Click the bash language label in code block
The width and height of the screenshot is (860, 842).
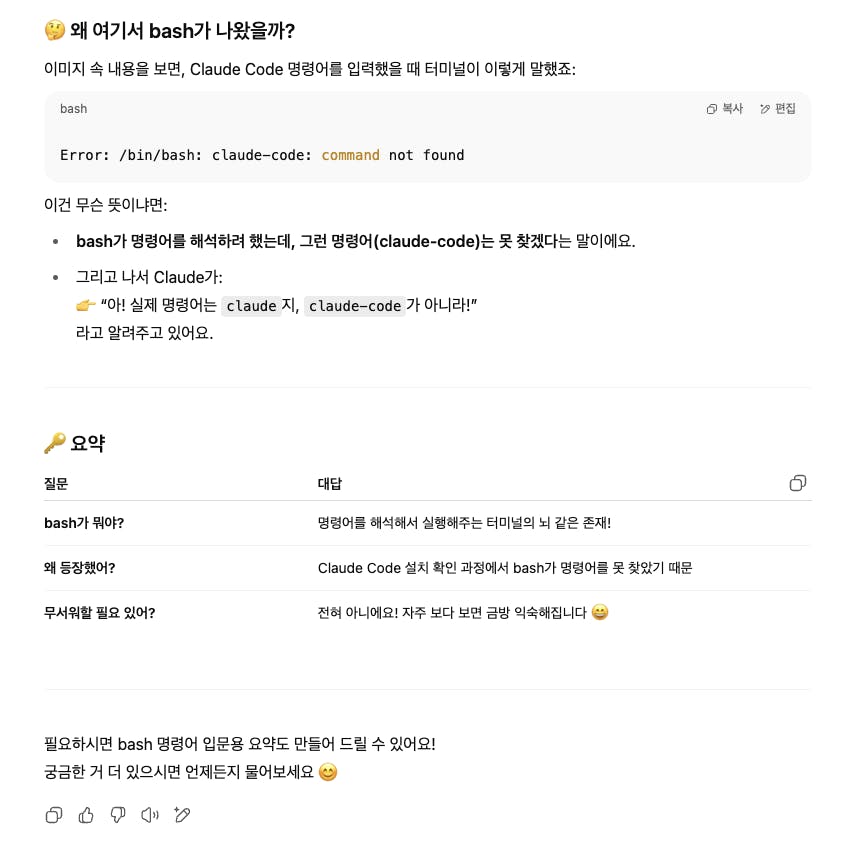(x=73, y=109)
